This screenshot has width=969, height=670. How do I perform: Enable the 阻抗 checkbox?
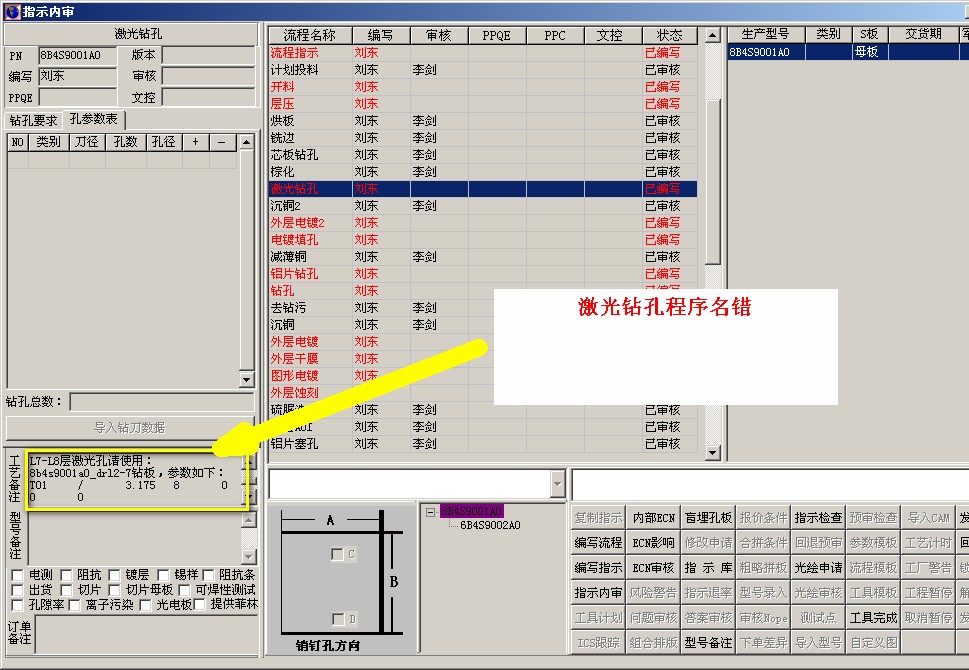pos(66,575)
